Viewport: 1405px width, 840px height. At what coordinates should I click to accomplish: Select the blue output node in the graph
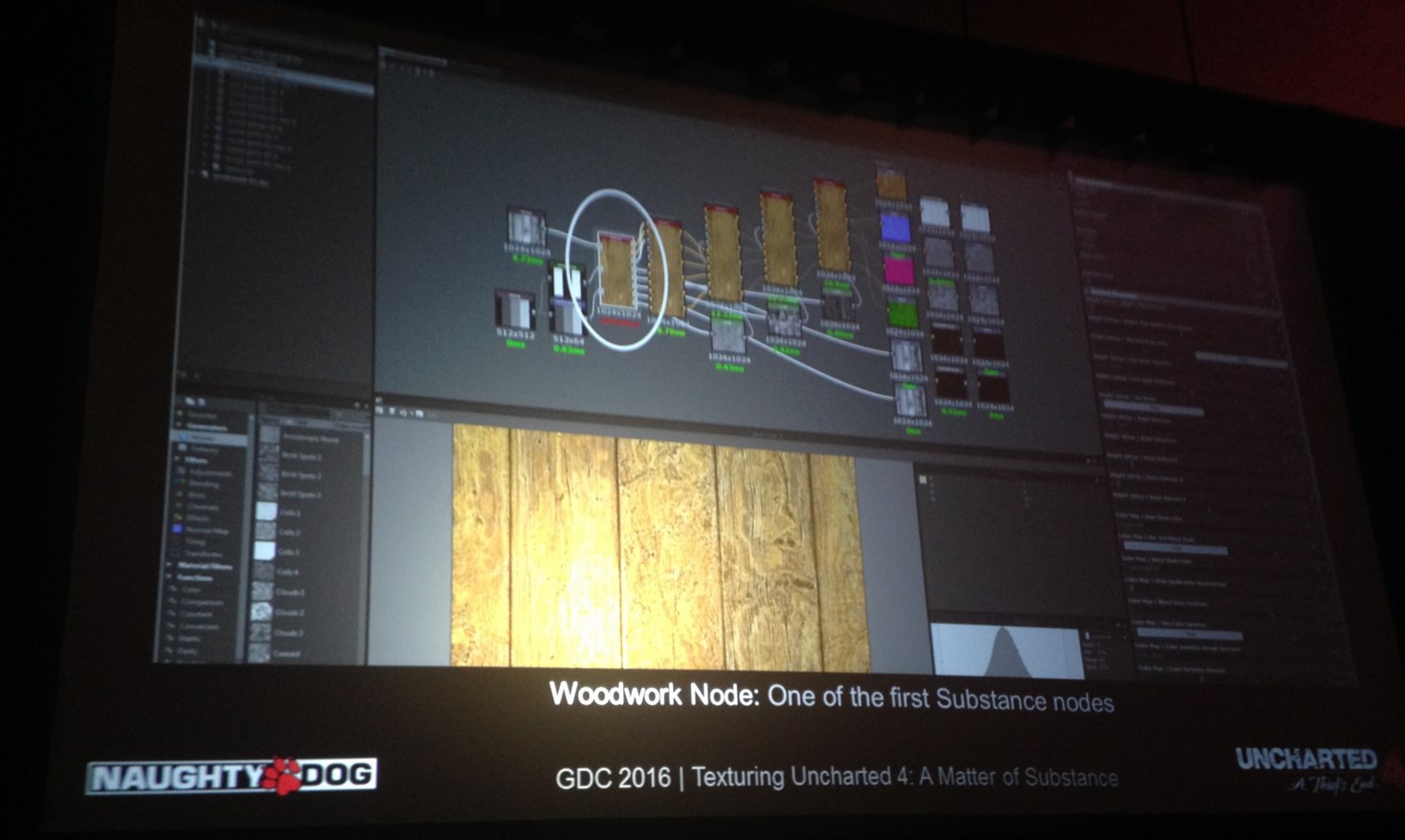coord(895,227)
